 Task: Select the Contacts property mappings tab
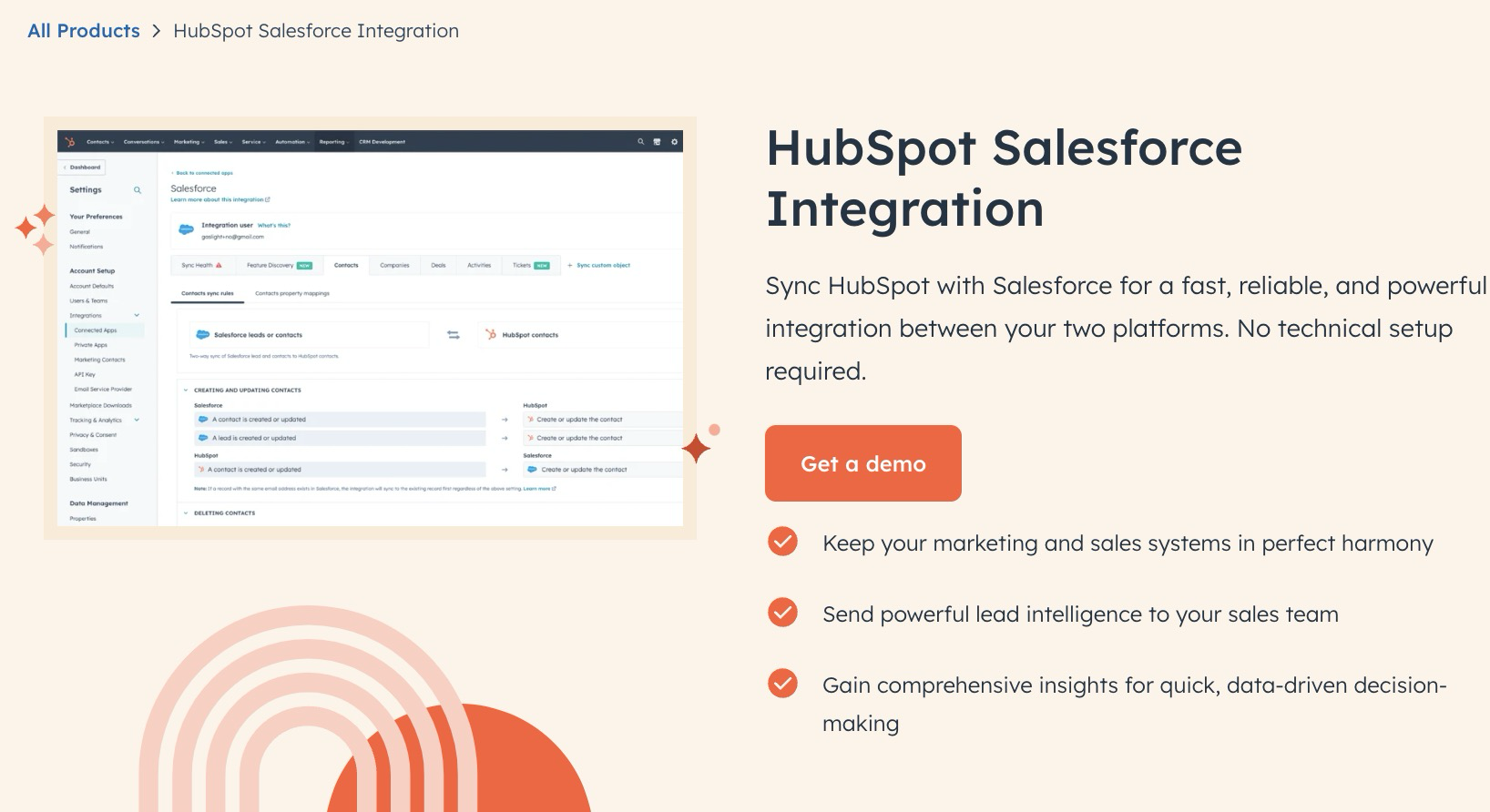(x=291, y=294)
